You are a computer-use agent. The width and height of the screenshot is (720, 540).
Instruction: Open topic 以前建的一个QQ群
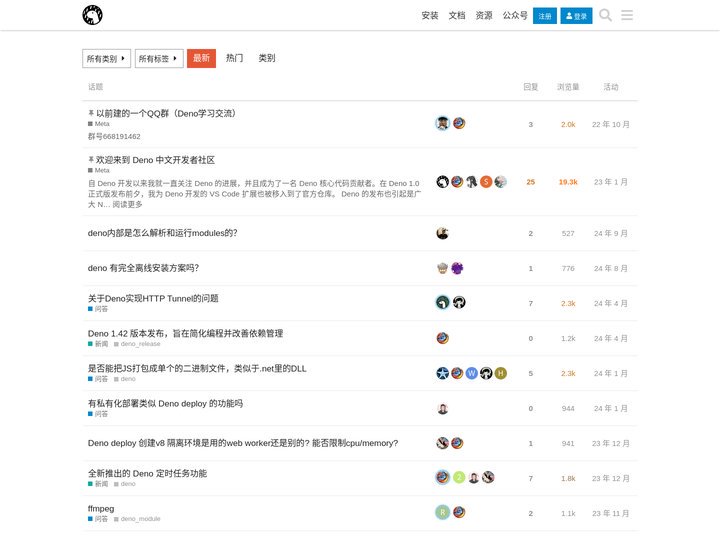(x=166, y=113)
